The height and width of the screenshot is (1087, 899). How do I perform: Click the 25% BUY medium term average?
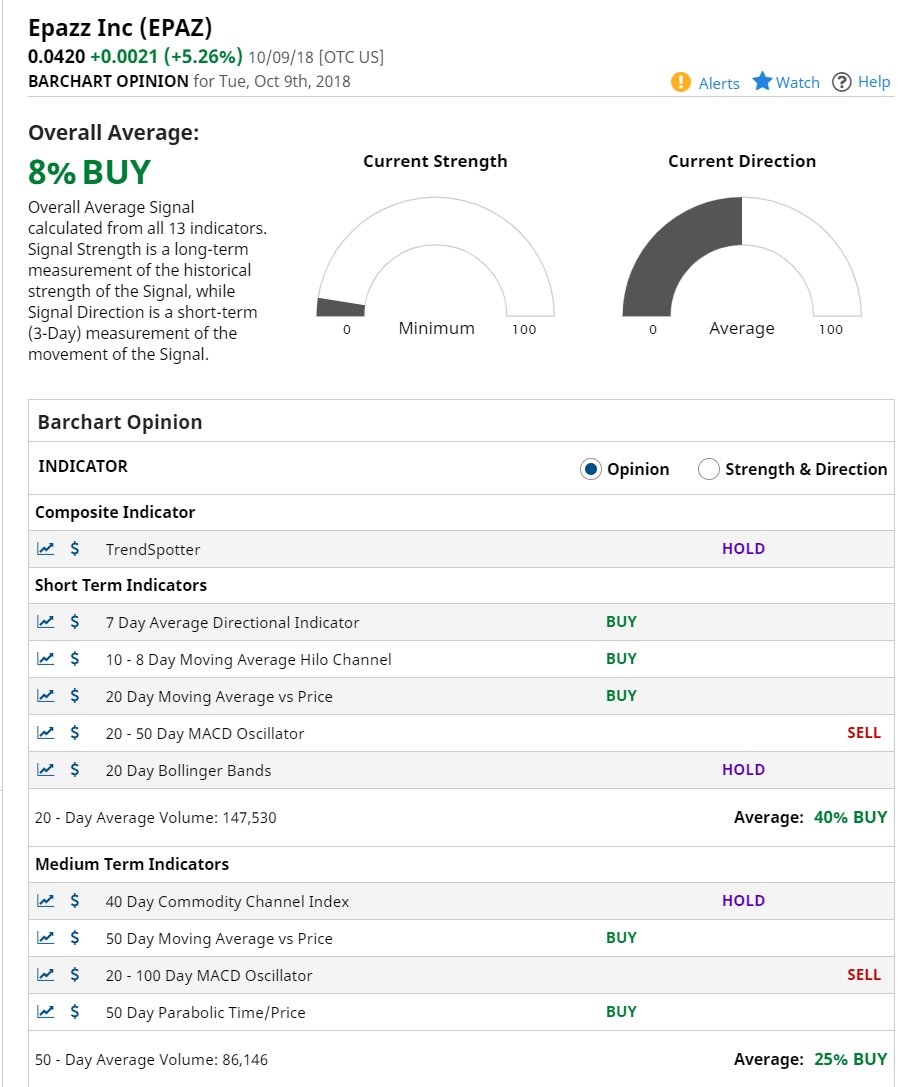(850, 1059)
